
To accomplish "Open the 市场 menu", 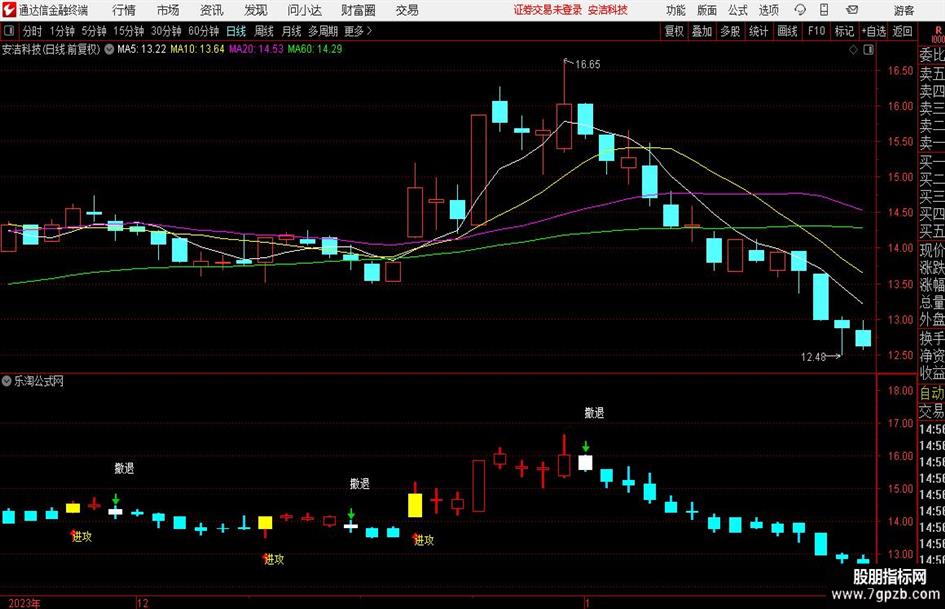I will (x=168, y=10).
